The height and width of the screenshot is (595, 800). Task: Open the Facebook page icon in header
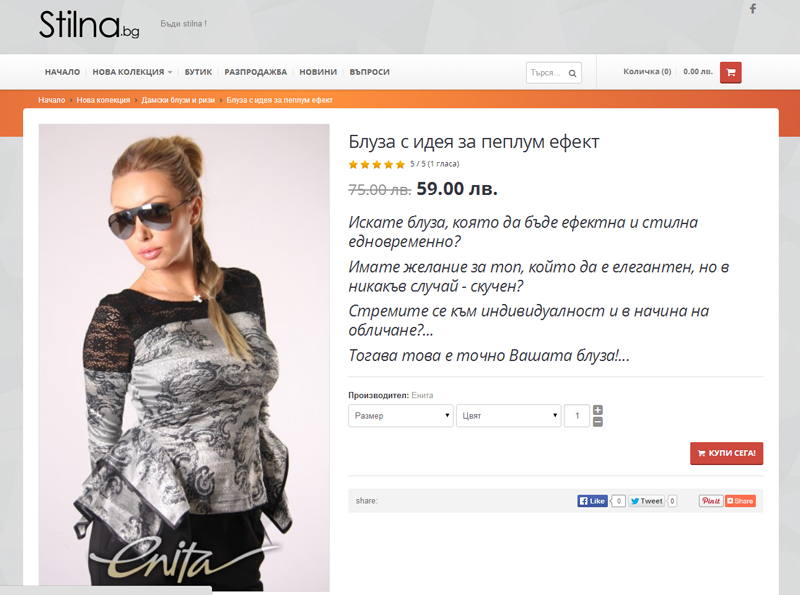coord(753,9)
